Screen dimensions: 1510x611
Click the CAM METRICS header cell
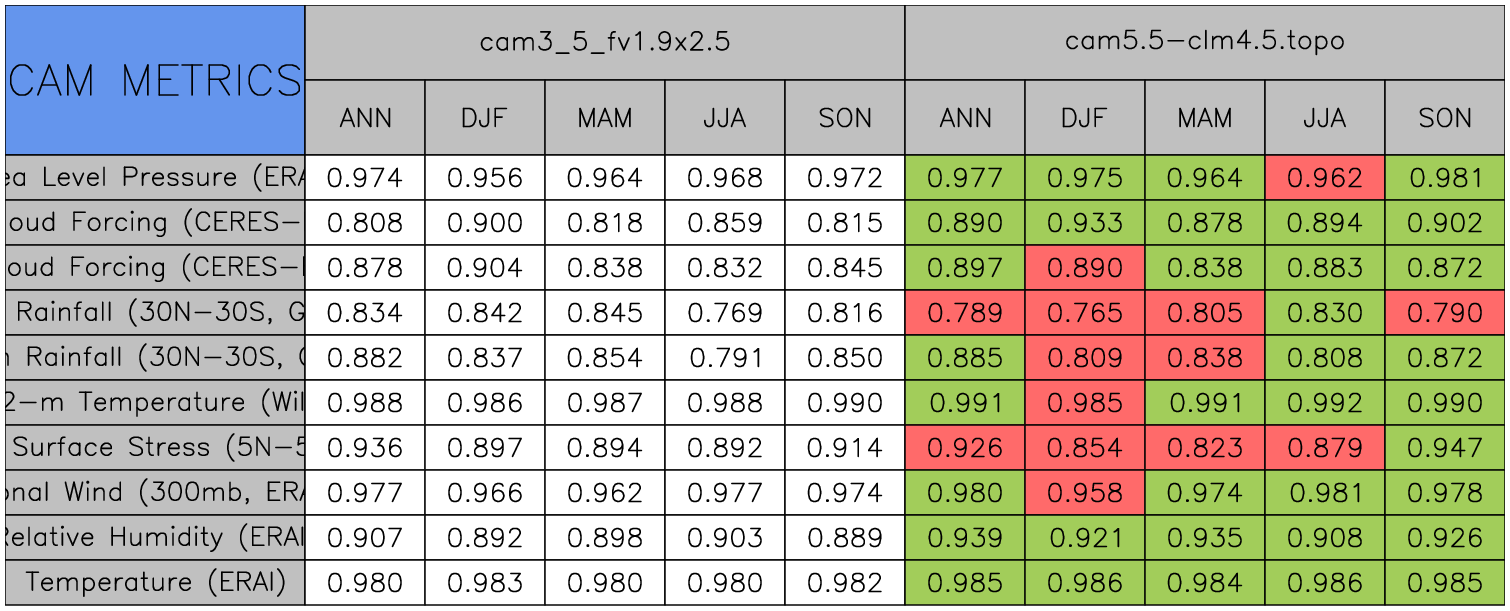(x=155, y=80)
